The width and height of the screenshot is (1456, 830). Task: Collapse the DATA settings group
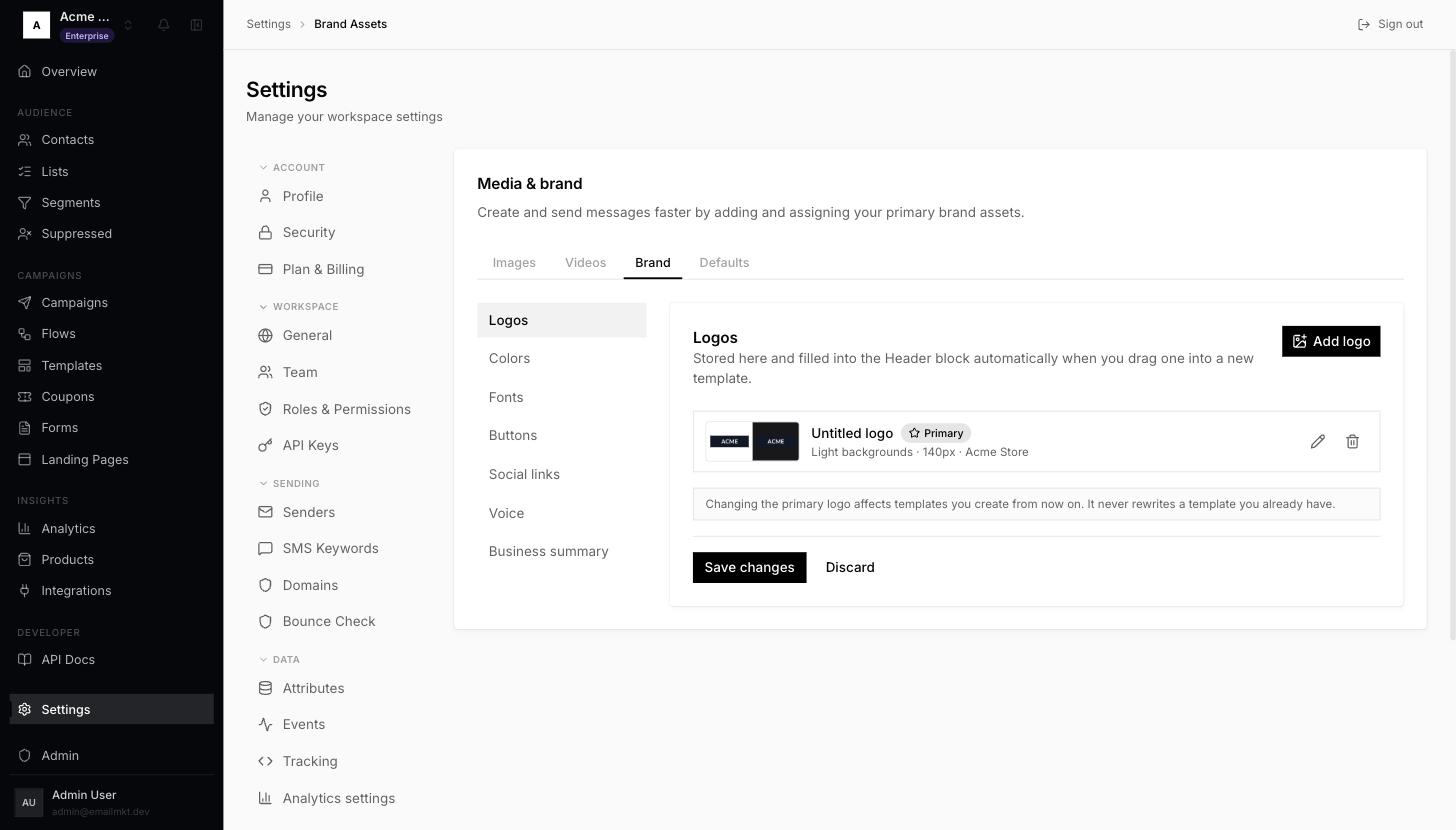coord(280,659)
